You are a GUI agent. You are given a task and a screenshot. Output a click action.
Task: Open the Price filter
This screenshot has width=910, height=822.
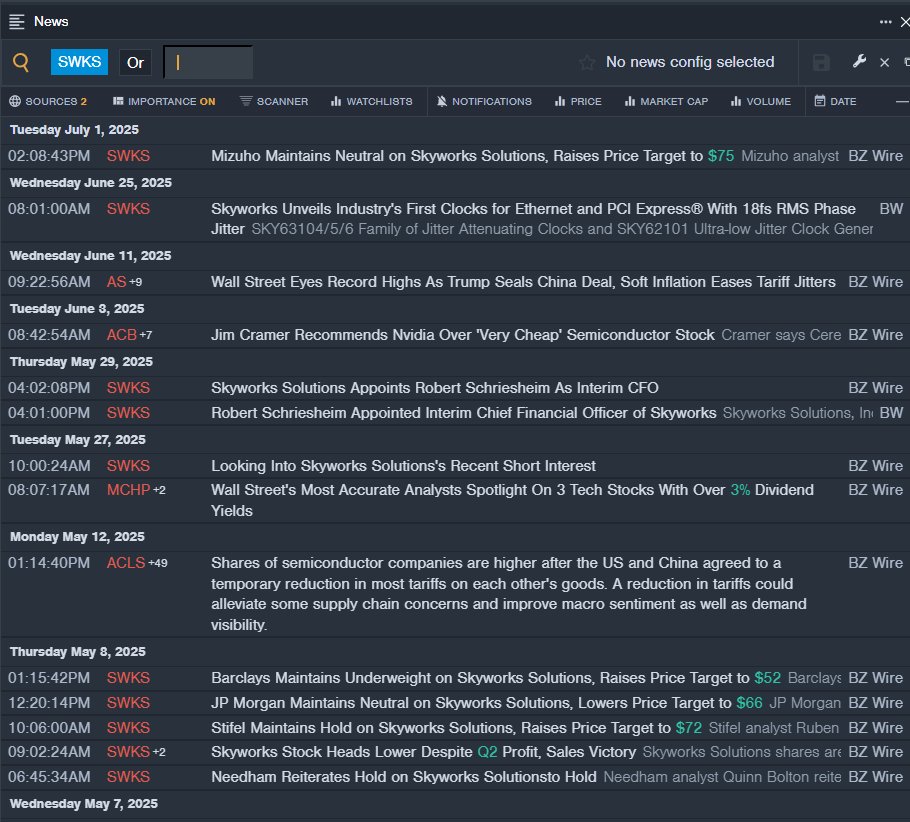tap(578, 101)
